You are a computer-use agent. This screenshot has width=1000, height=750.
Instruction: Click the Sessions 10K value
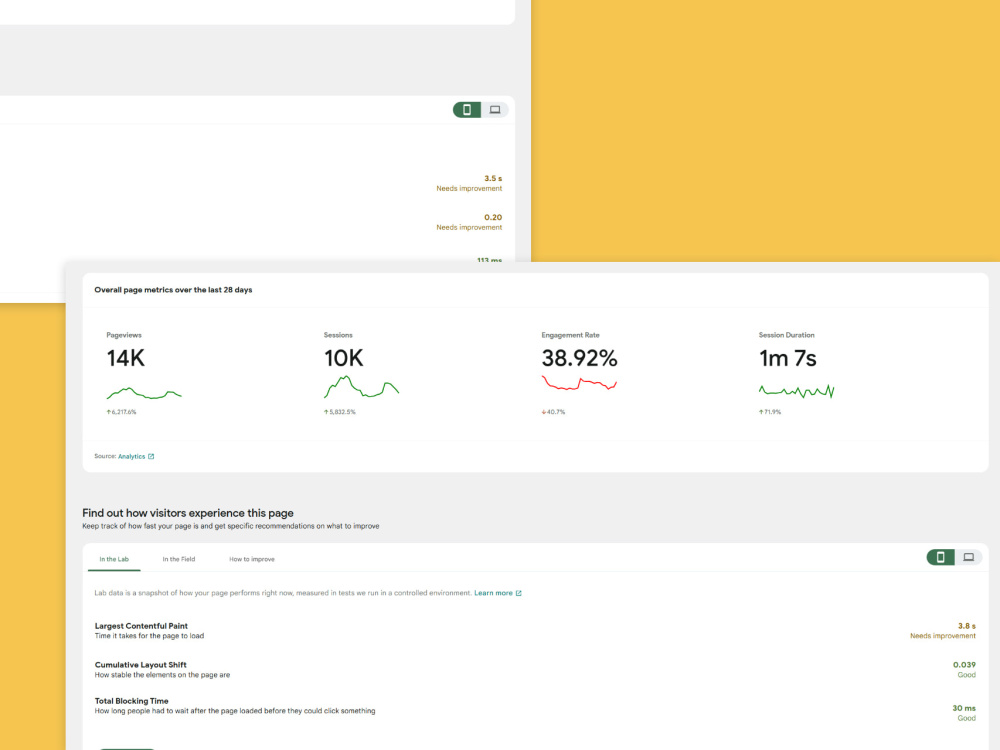click(x=344, y=358)
